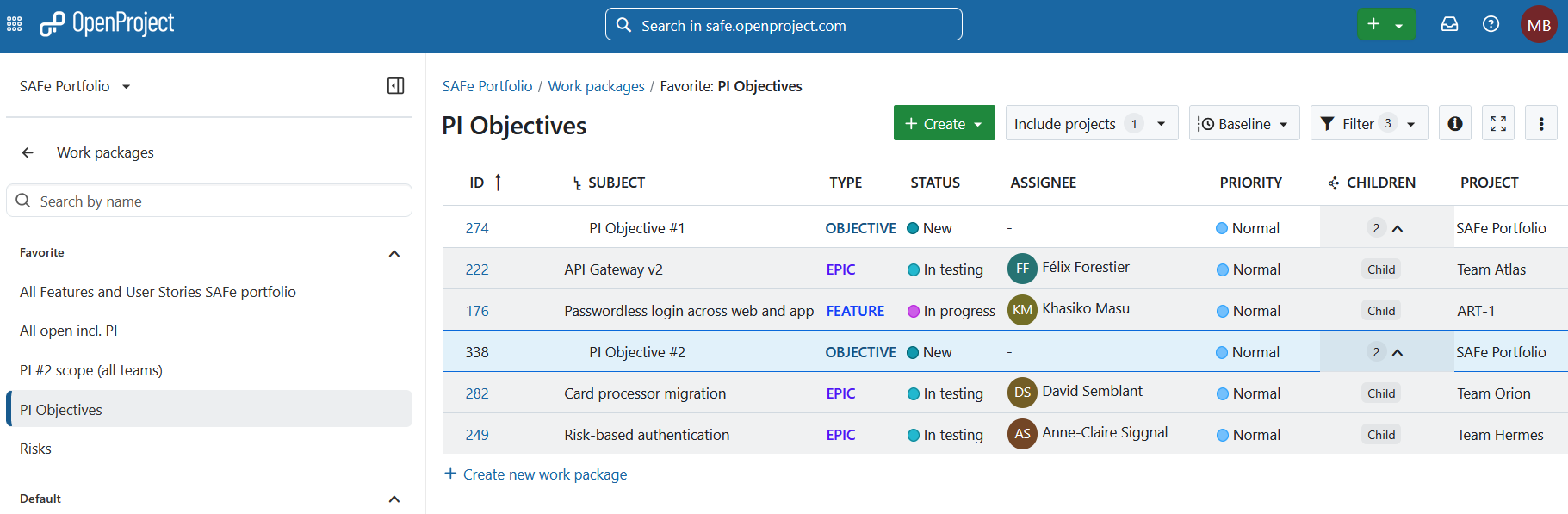This screenshot has height=514, width=1568.
Task: Click In progress status of Passwordless login
Action: point(951,311)
